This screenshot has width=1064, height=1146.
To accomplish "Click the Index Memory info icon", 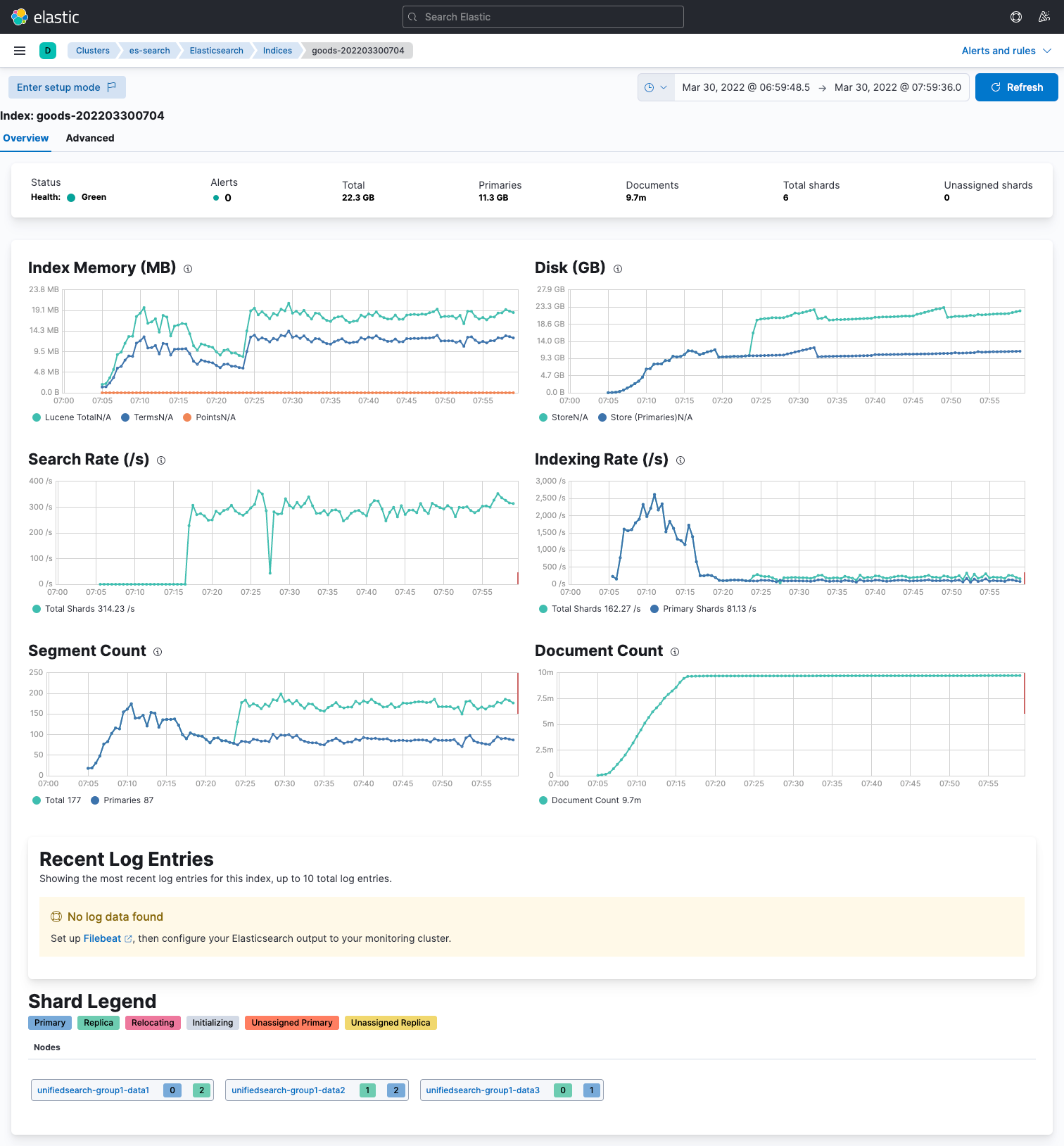I will (x=188, y=269).
